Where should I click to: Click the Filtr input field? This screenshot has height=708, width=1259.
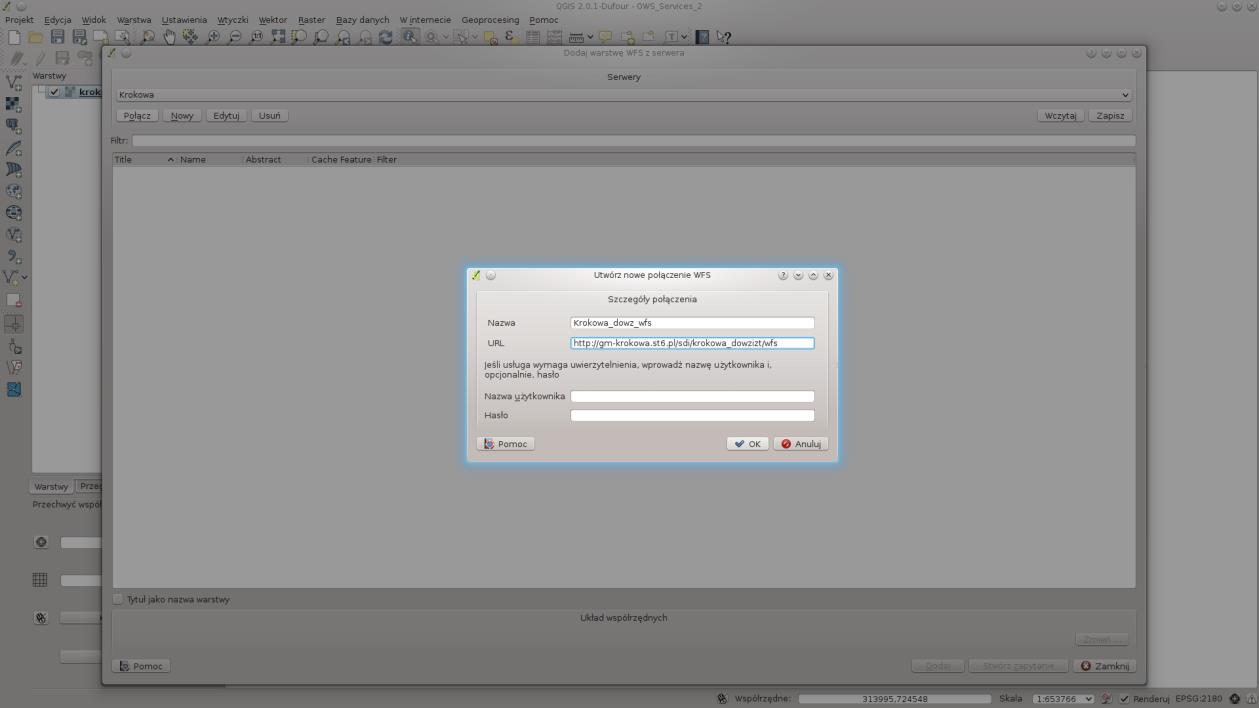coord(634,141)
